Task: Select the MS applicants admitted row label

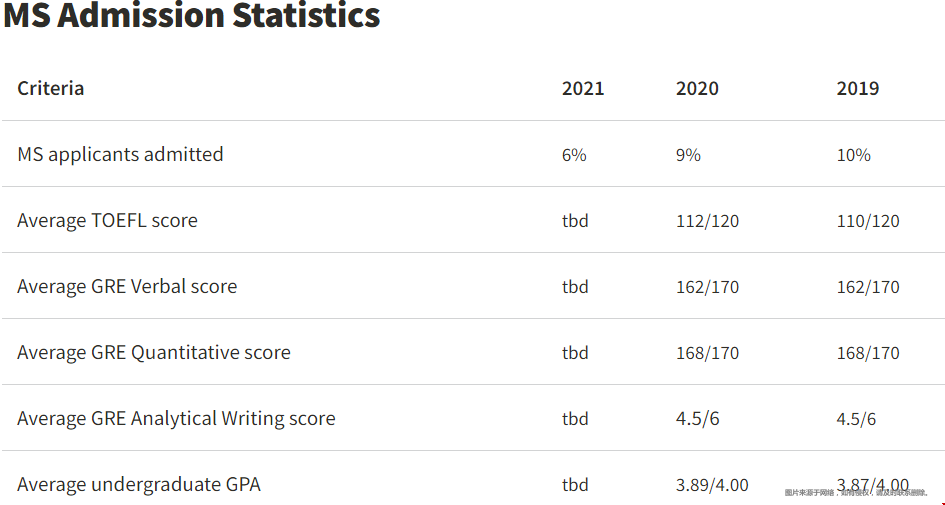Action: (120, 154)
